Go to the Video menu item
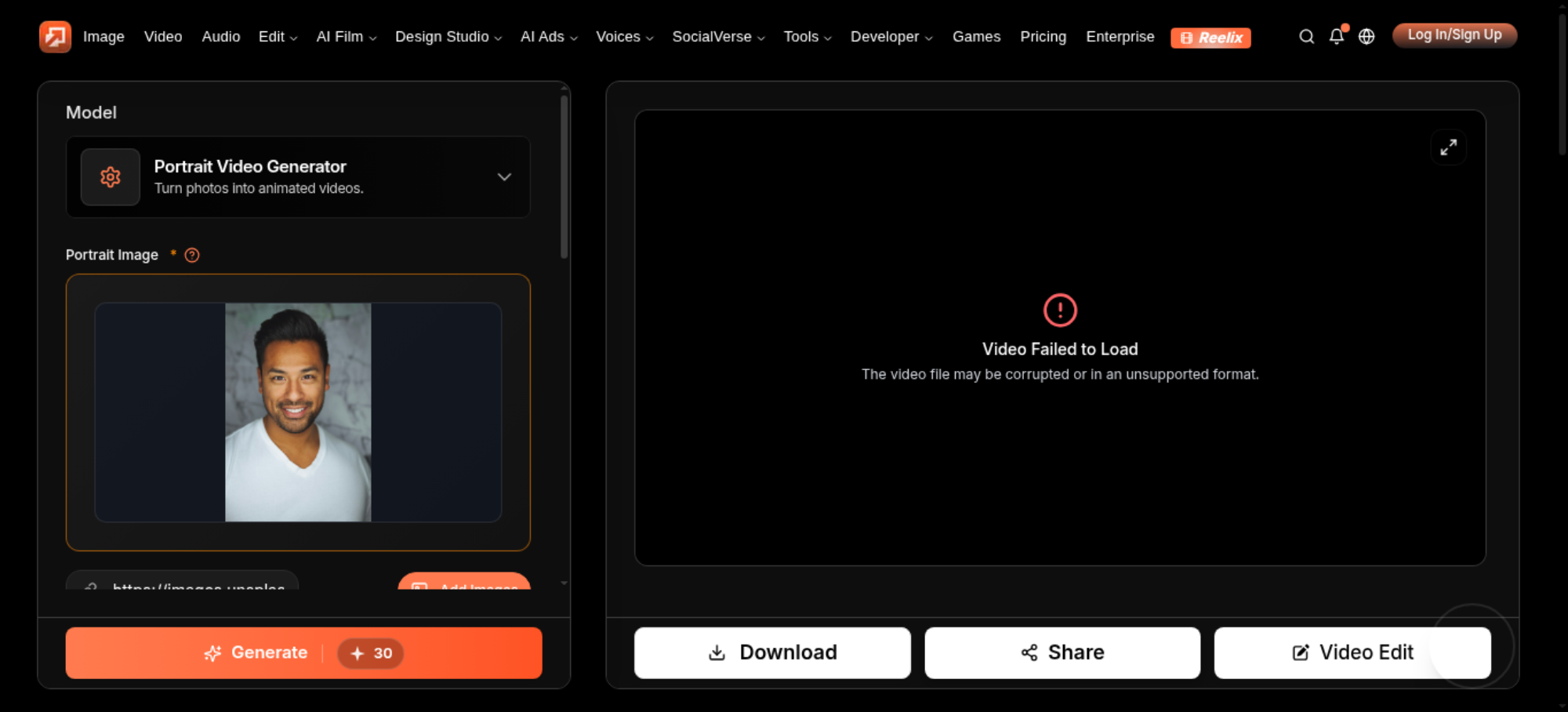The image size is (1568, 712). [x=163, y=37]
